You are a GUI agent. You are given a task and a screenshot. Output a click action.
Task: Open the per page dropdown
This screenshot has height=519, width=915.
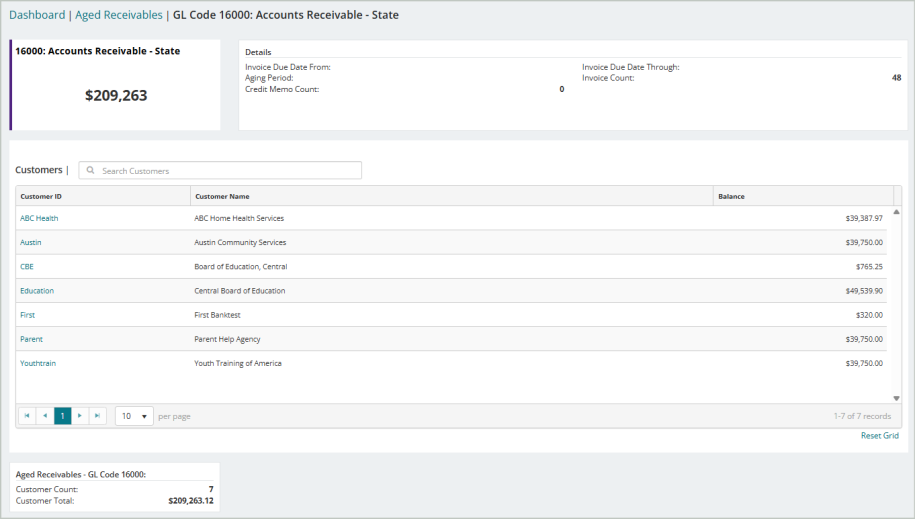pyautogui.click(x=134, y=416)
